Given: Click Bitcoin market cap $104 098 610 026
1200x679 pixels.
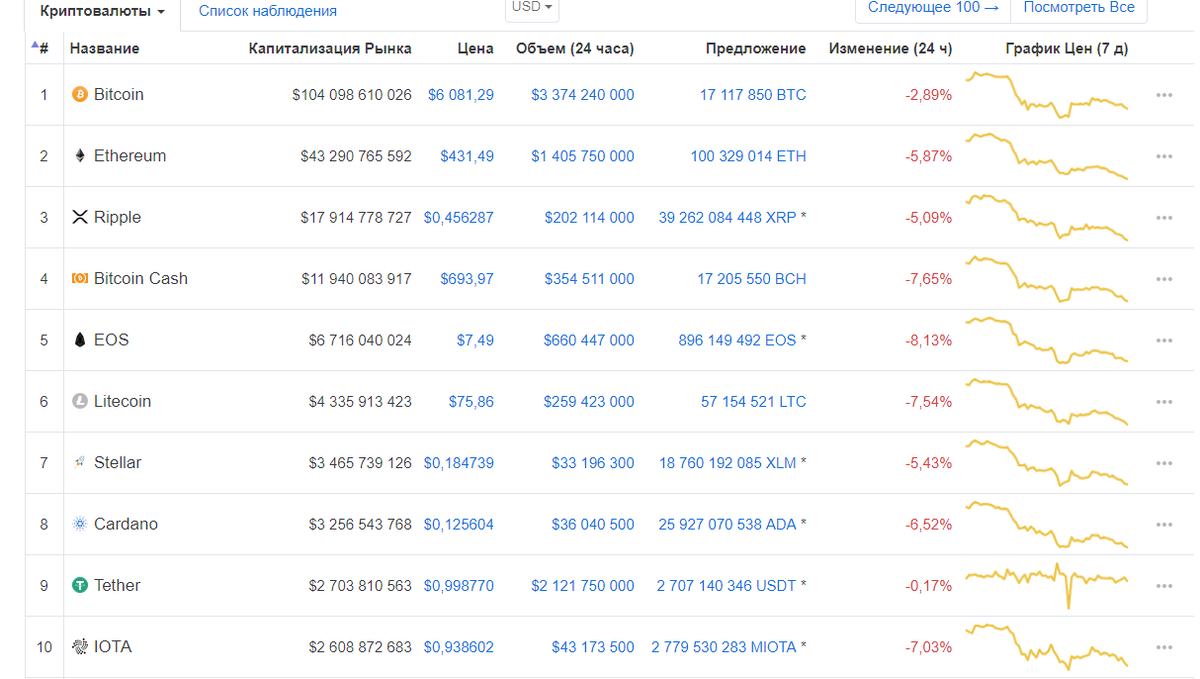Looking at the screenshot, I should (x=352, y=95).
